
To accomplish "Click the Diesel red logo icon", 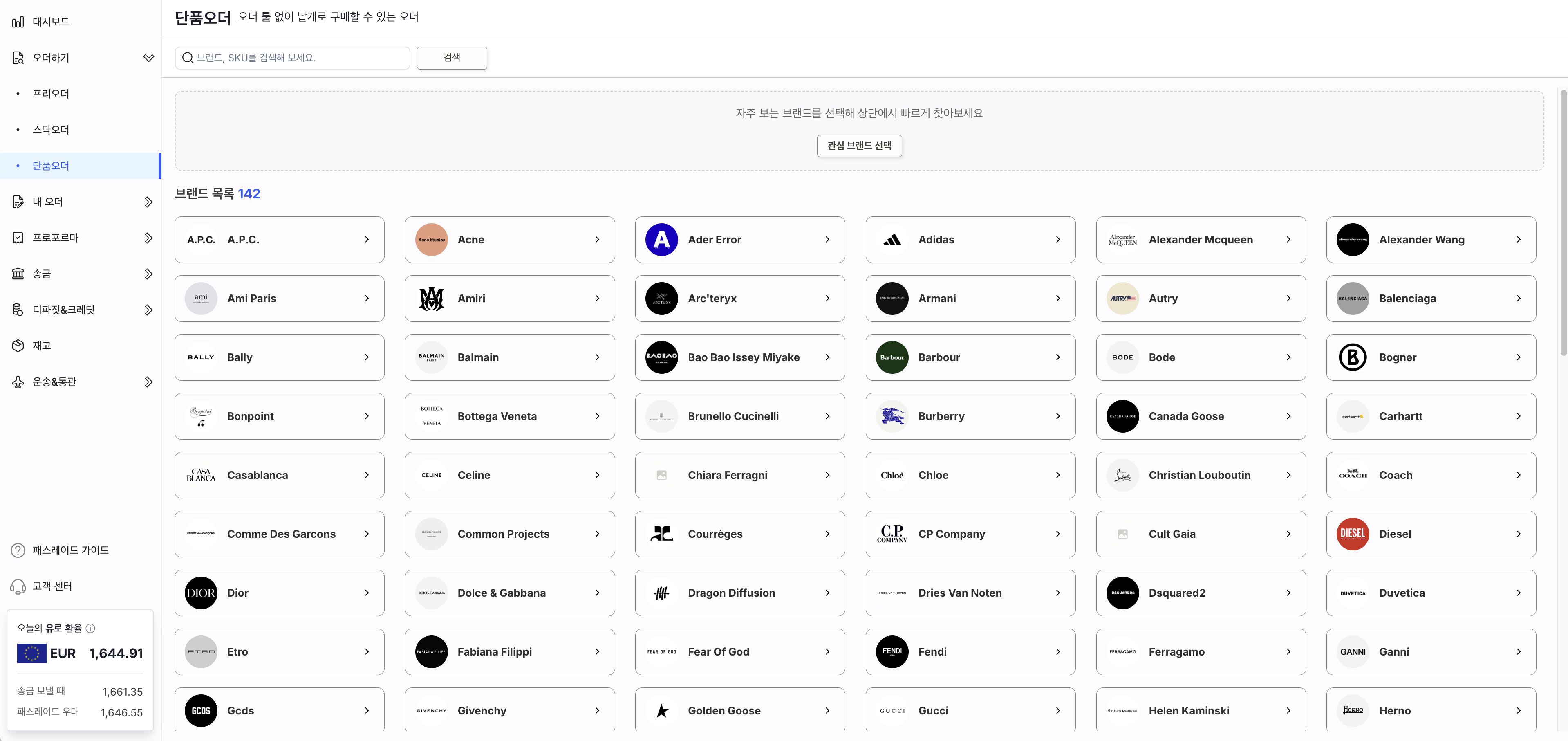I will 1353,534.
